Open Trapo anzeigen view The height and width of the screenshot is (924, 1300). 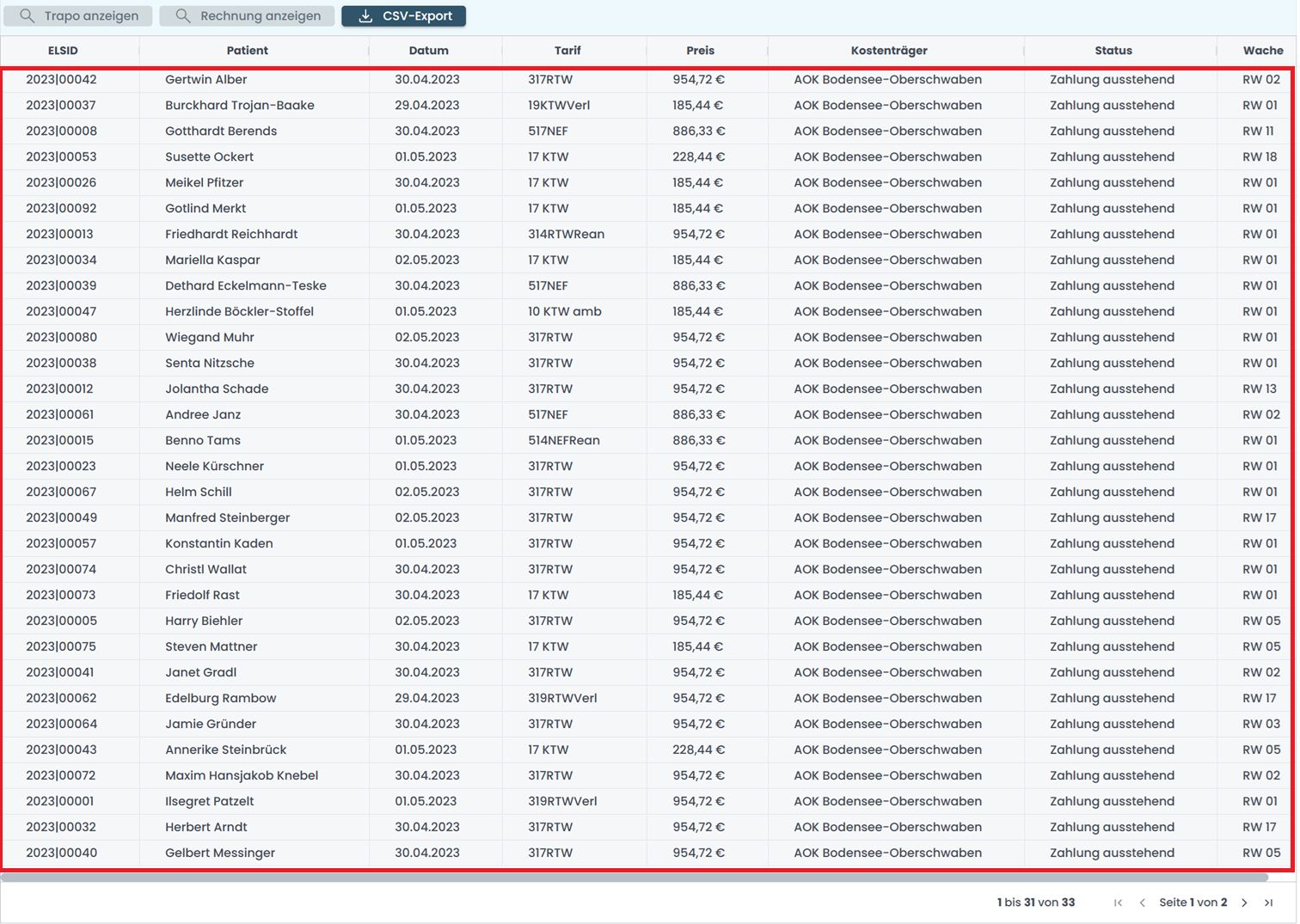coord(77,16)
